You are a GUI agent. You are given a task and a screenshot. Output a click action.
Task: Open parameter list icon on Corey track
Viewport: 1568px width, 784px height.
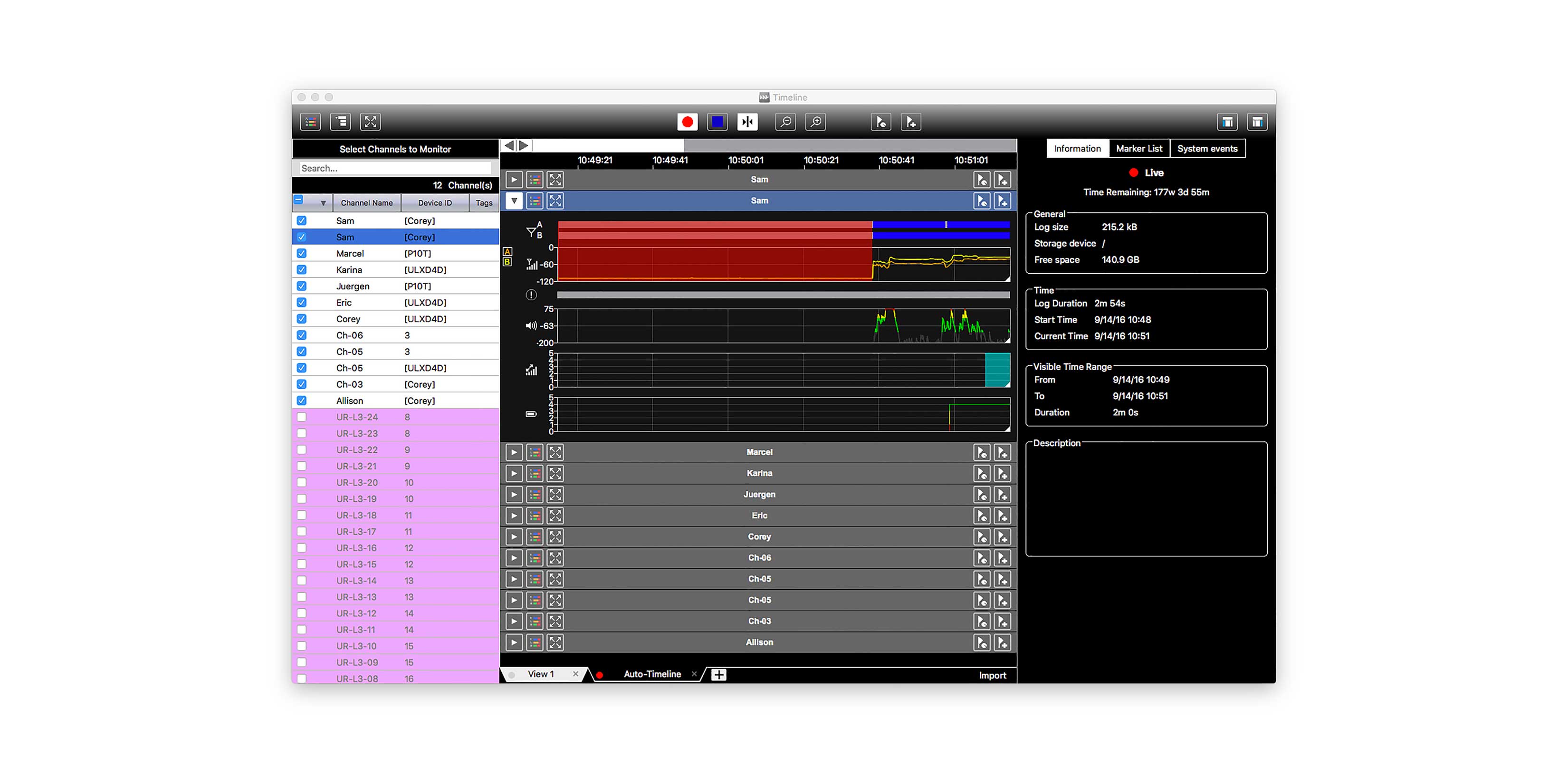pos(535,537)
